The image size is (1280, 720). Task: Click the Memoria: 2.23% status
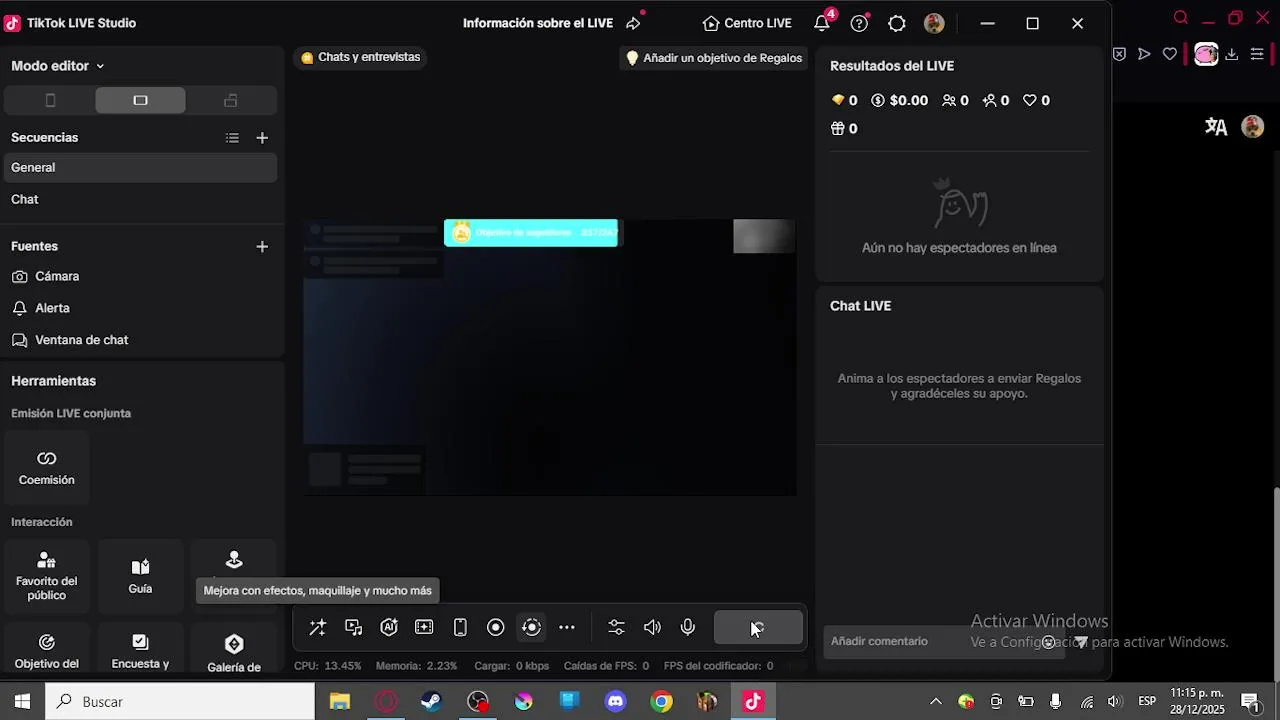coord(416,666)
